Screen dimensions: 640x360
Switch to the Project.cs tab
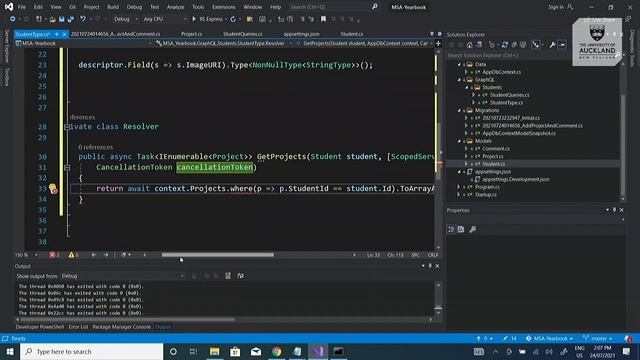click(191, 34)
